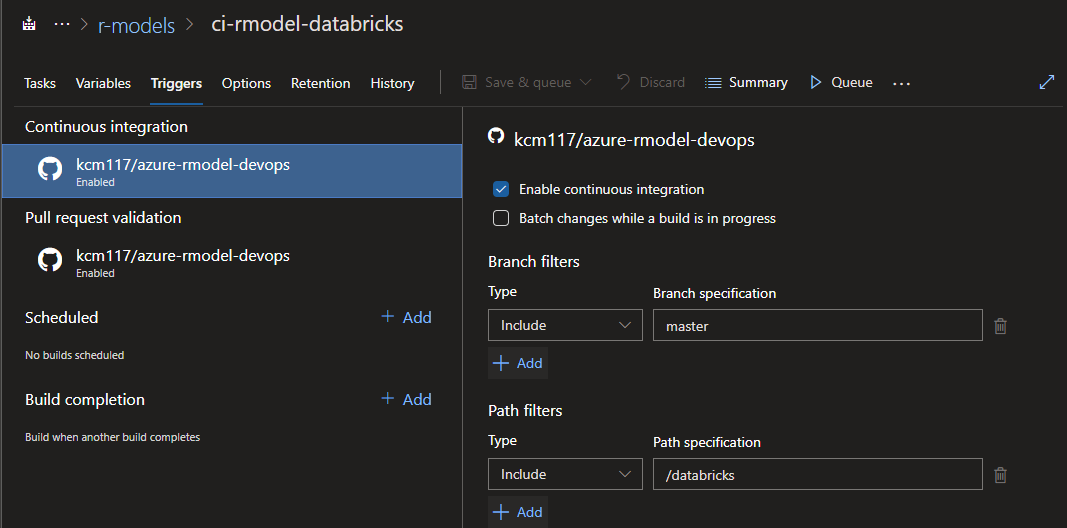This screenshot has width=1067, height=528.
Task: Click plus icon next to Scheduled Add
Action: pos(388,316)
